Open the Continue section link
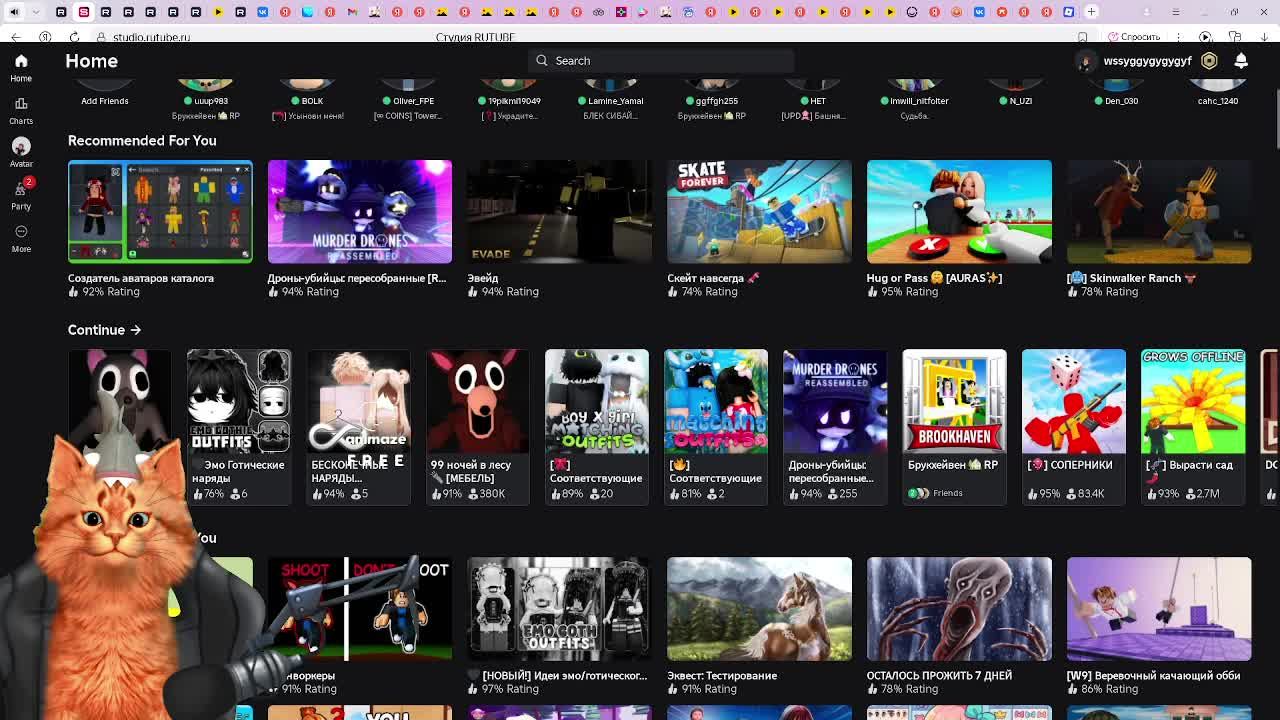Viewport: 1280px width, 720px height. coord(104,330)
